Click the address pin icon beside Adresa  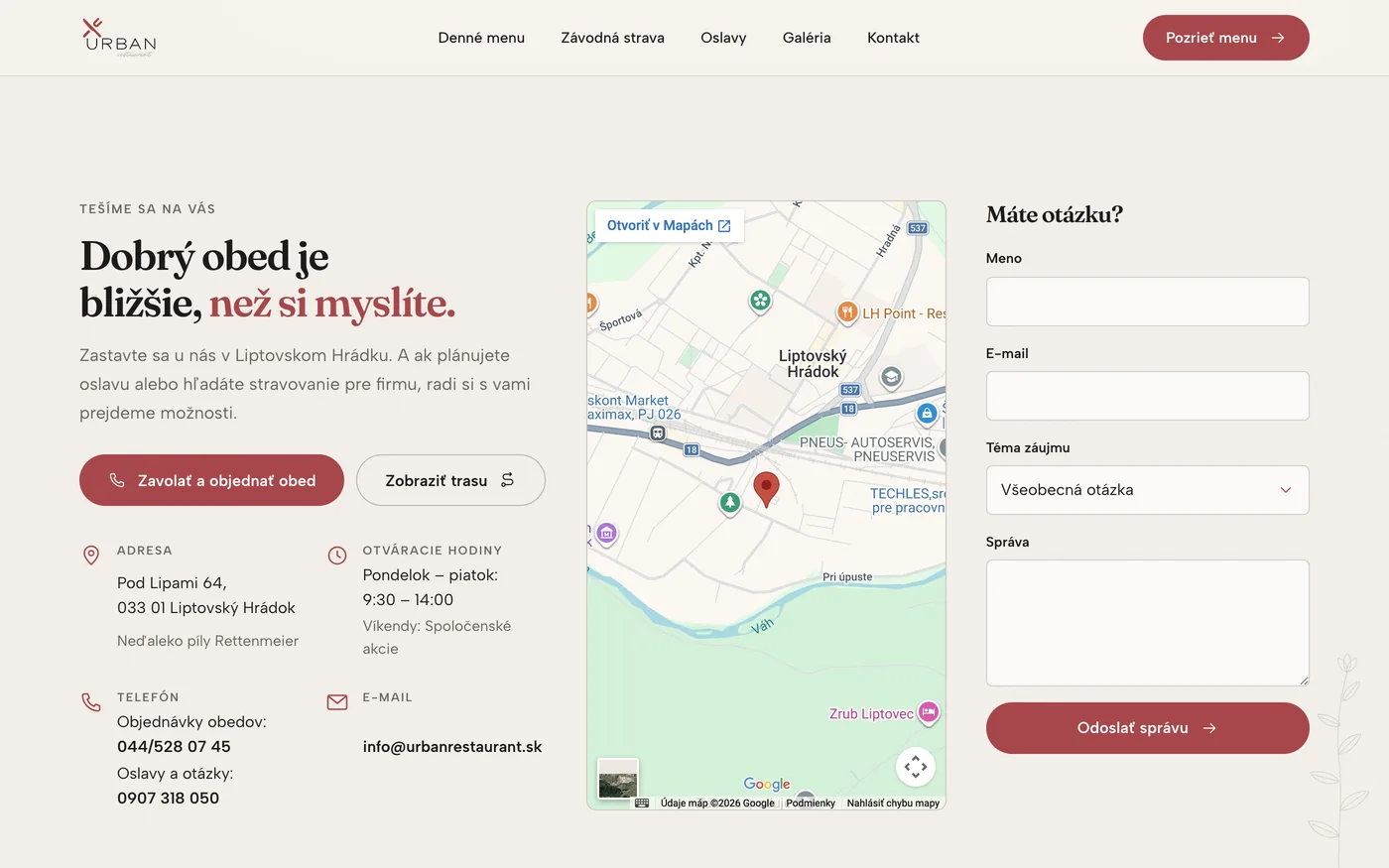coord(91,556)
